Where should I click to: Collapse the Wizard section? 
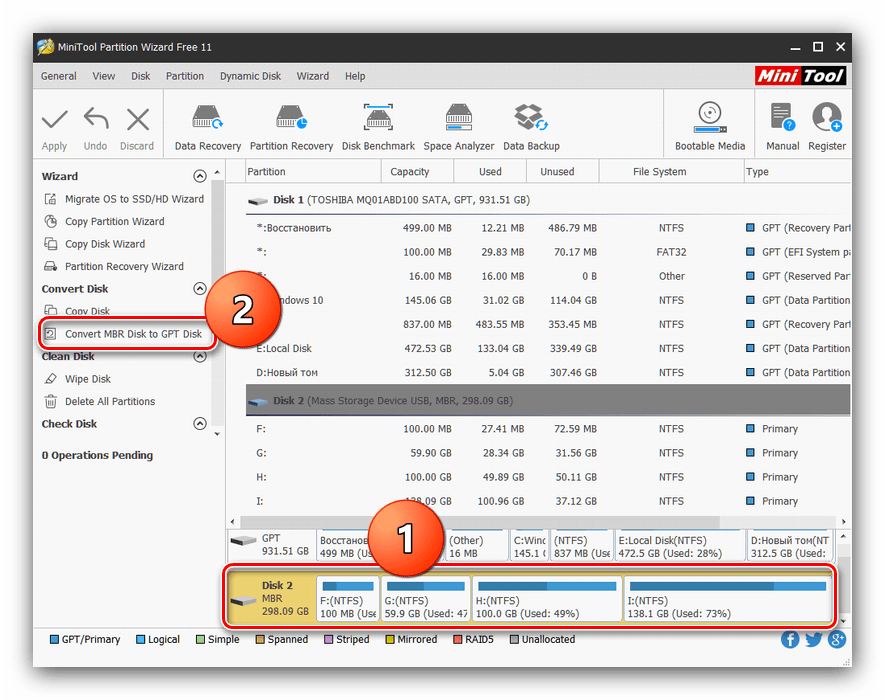[x=199, y=176]
